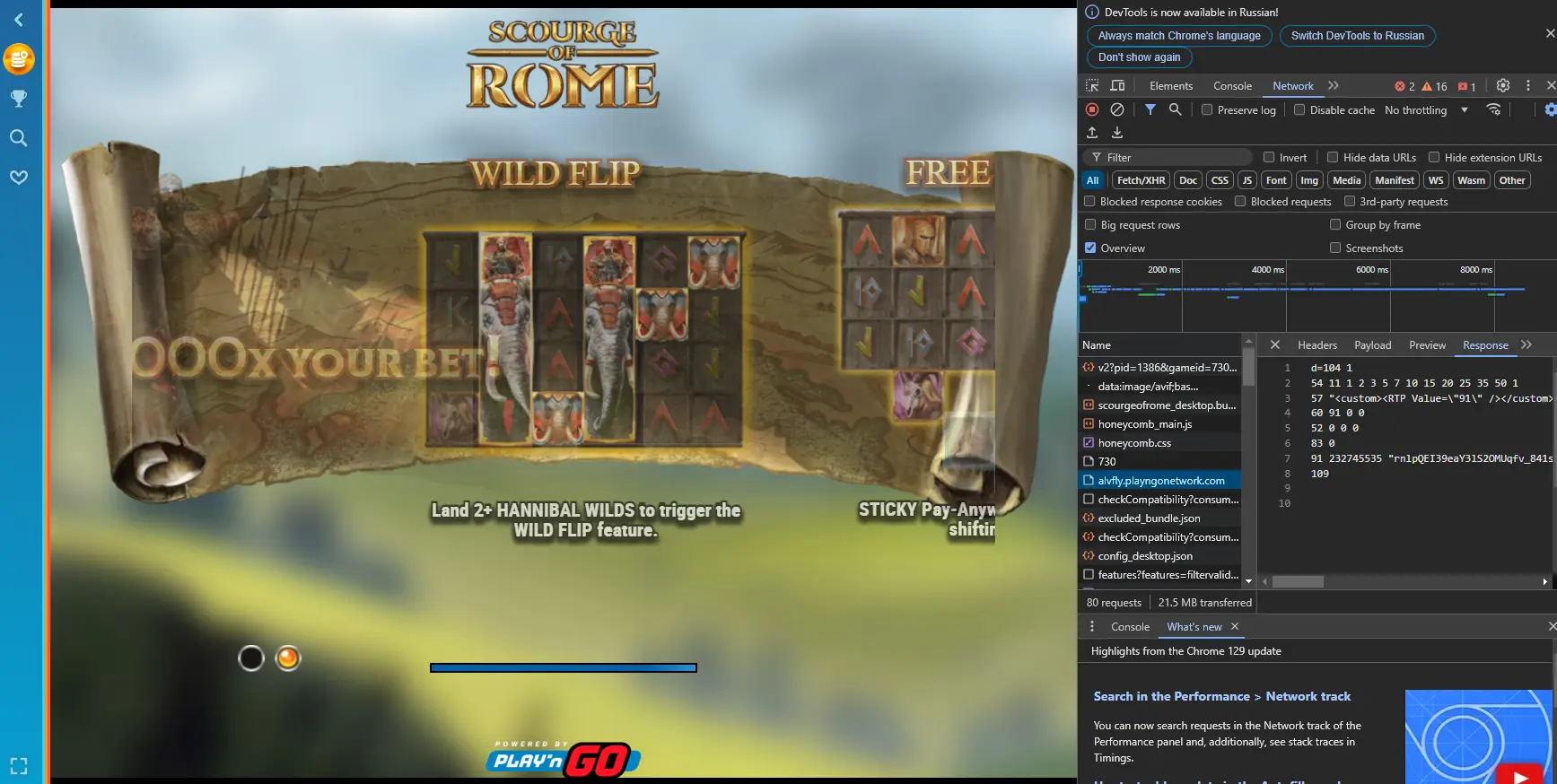Check Blocked response cookies
The image size is (1557, 784).
pos(1089,202)
